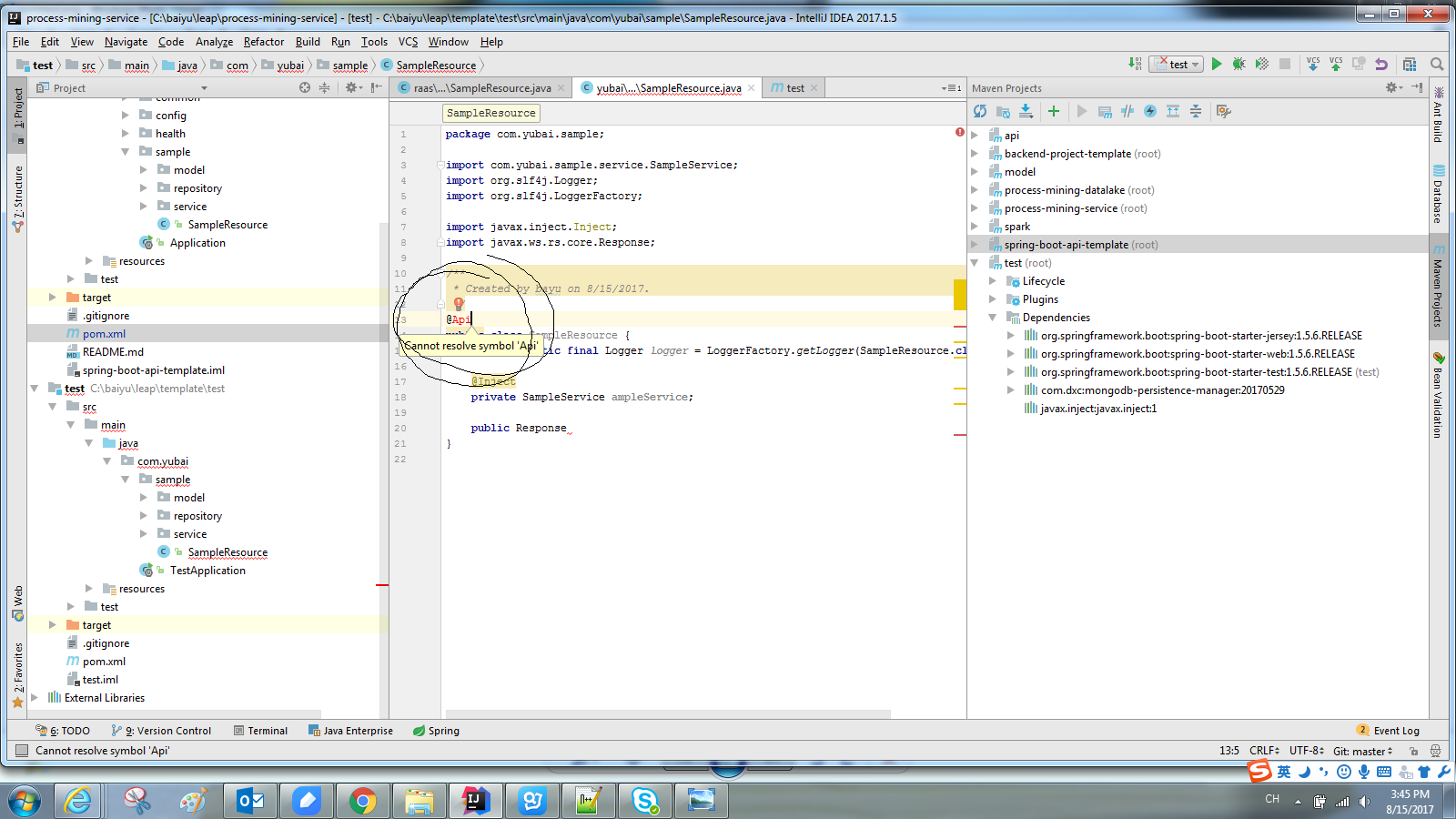Toggle the Structure side tool window
The image size is (1456, 819).
point(17,197)
